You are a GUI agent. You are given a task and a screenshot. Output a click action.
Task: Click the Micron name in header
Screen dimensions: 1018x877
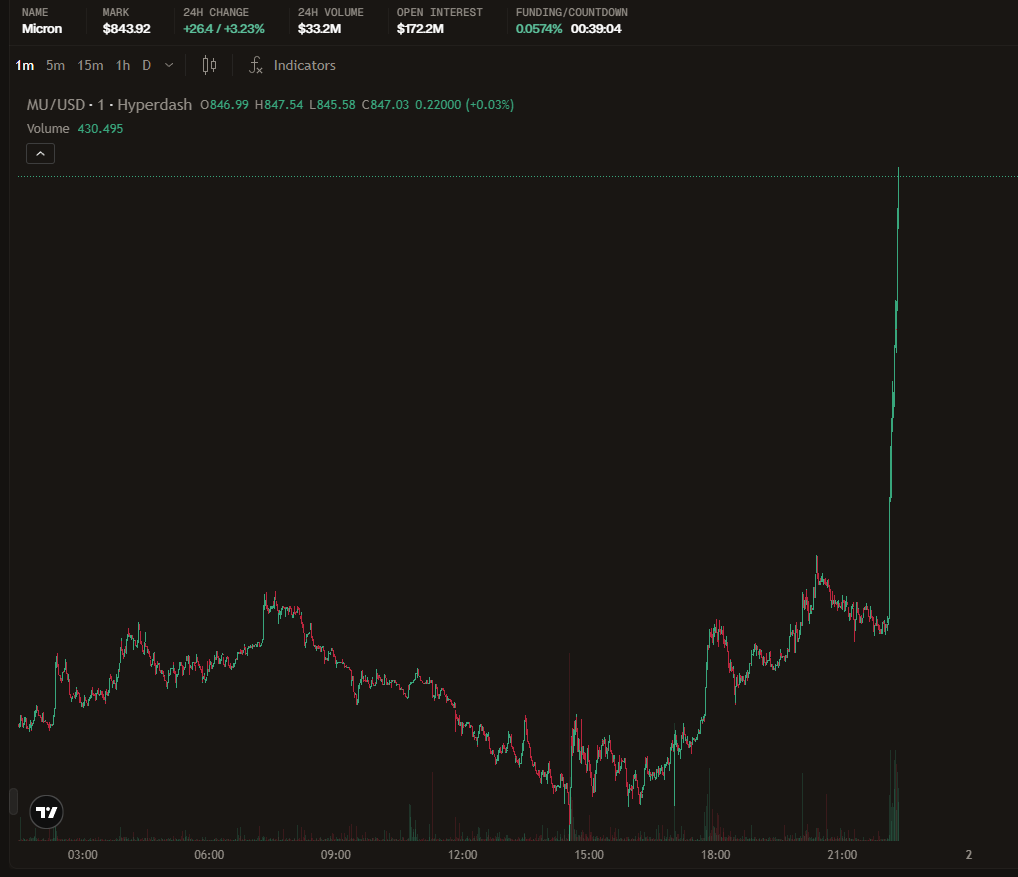click(42, 29)
